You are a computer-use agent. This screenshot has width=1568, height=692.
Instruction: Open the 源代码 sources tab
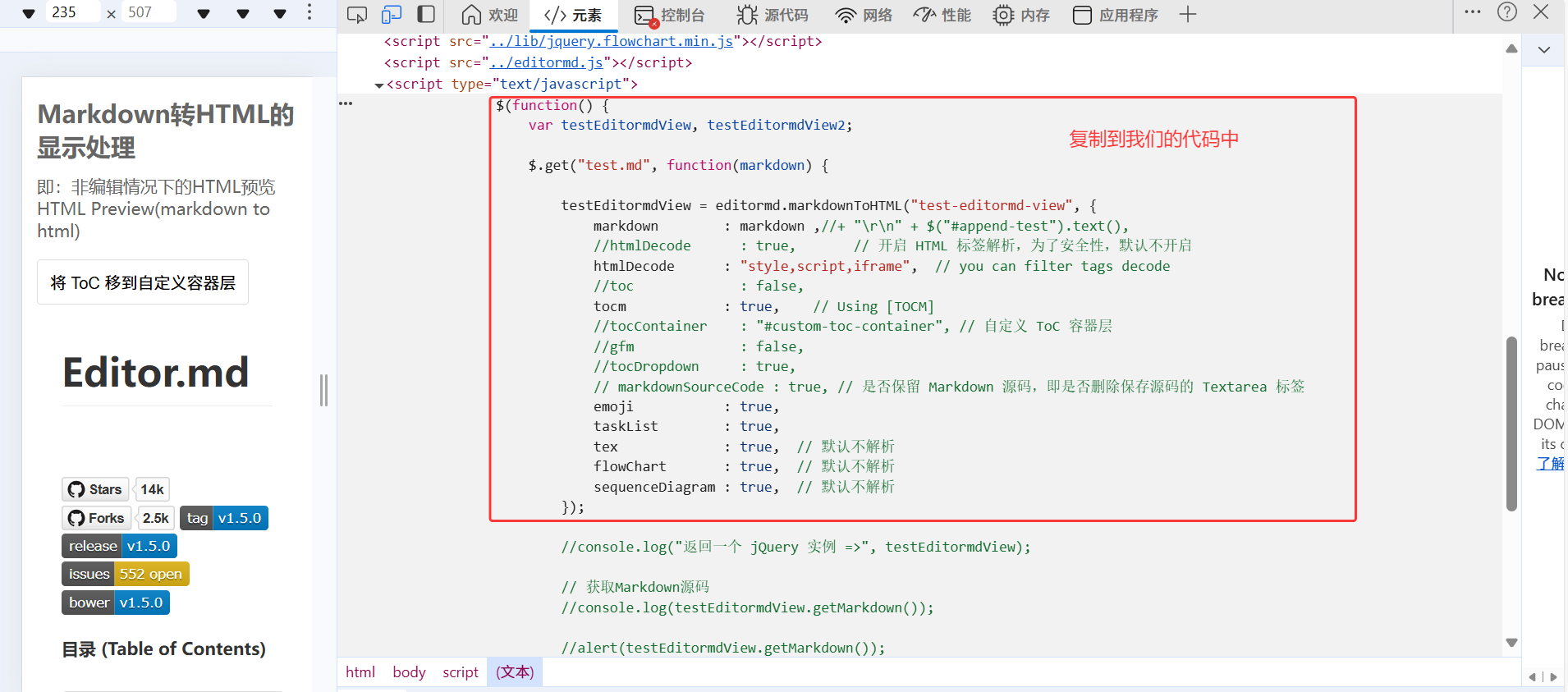(x=773, y=15)
